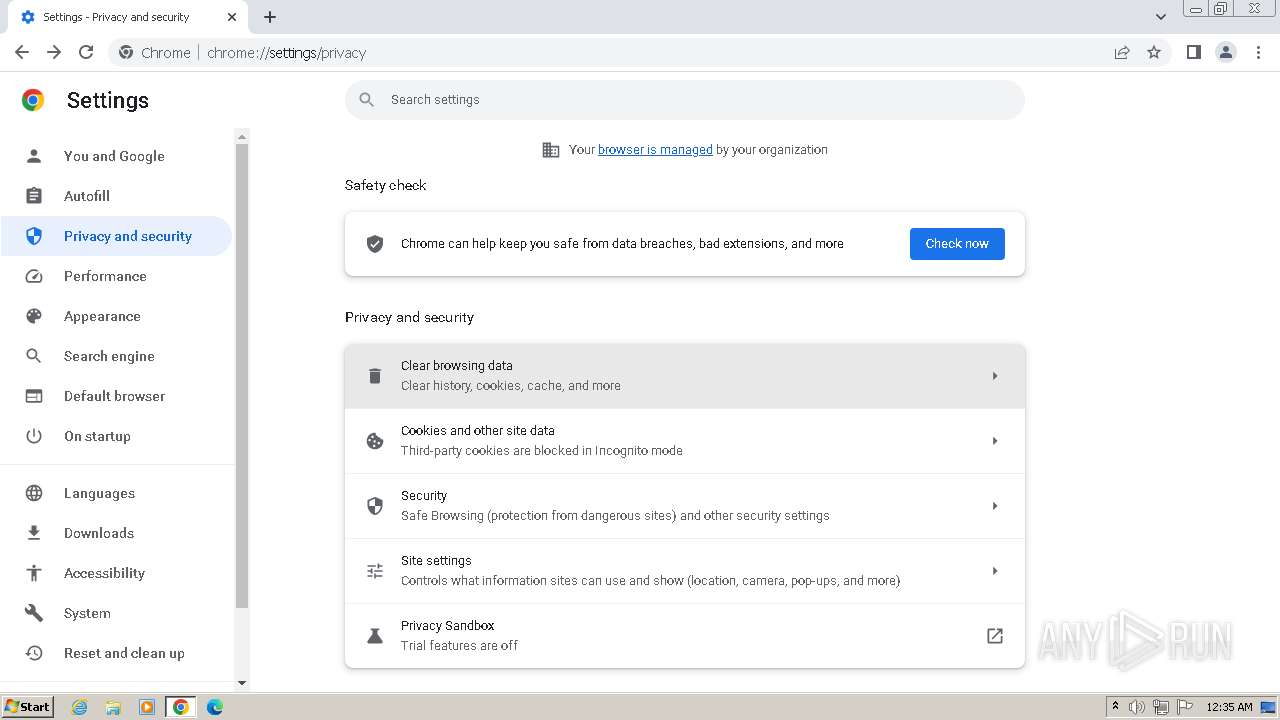Launch Internet Explorer from taskbar
Image resolution: width=1280 pixels, height=720 pixels.
(x=79, y=707)
